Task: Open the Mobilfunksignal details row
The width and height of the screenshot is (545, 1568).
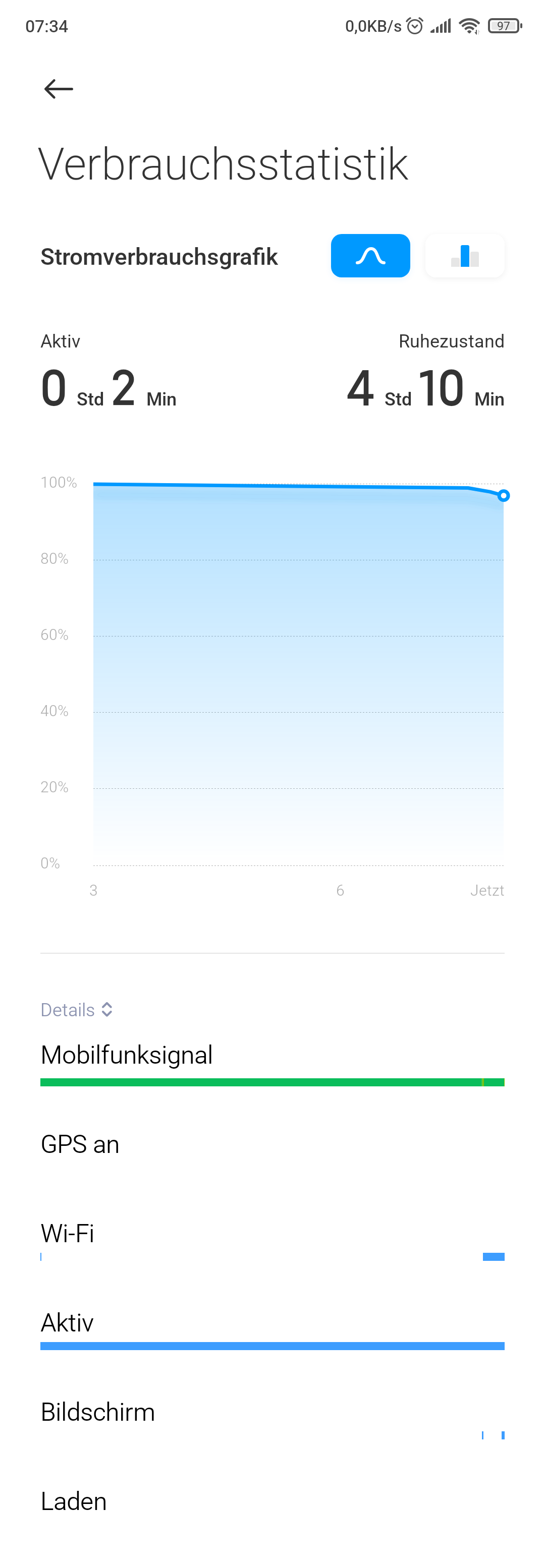Action: (x=127, y=1055)
